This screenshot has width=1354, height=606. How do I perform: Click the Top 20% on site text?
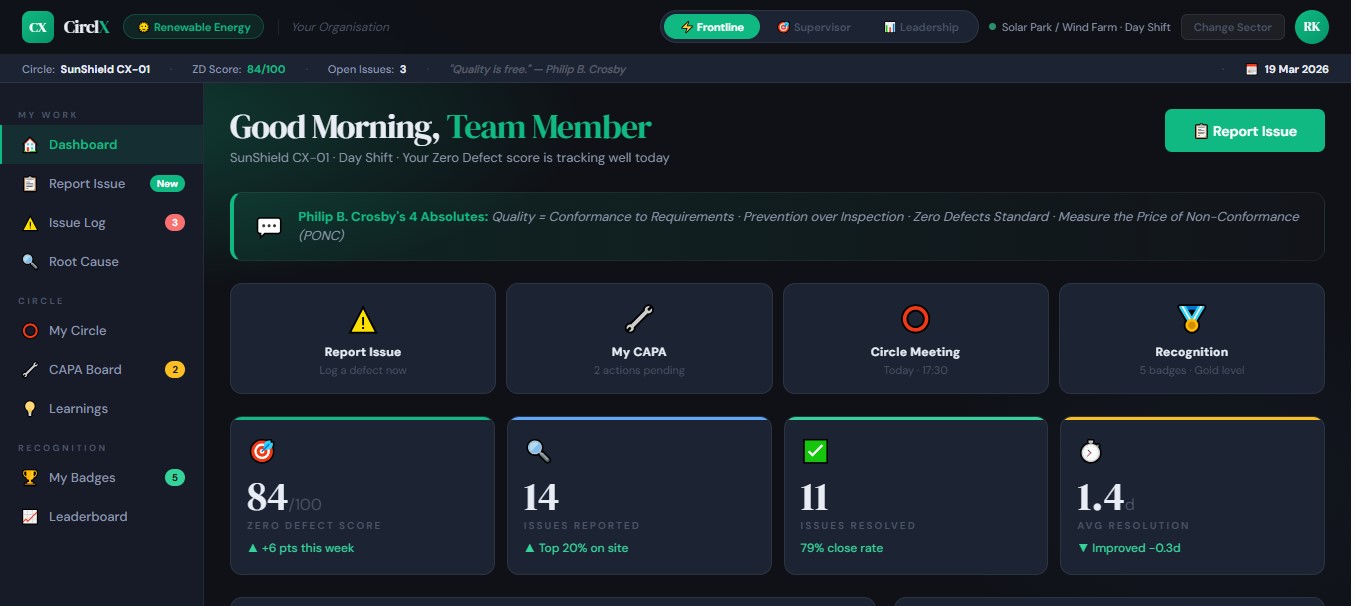tap(576, 548)
